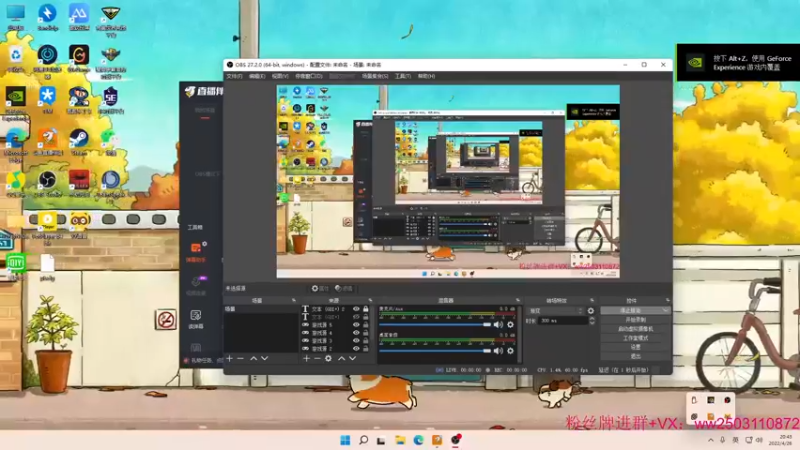
Task: Open the 5E platform desktop shortcut
Action: 110,100
